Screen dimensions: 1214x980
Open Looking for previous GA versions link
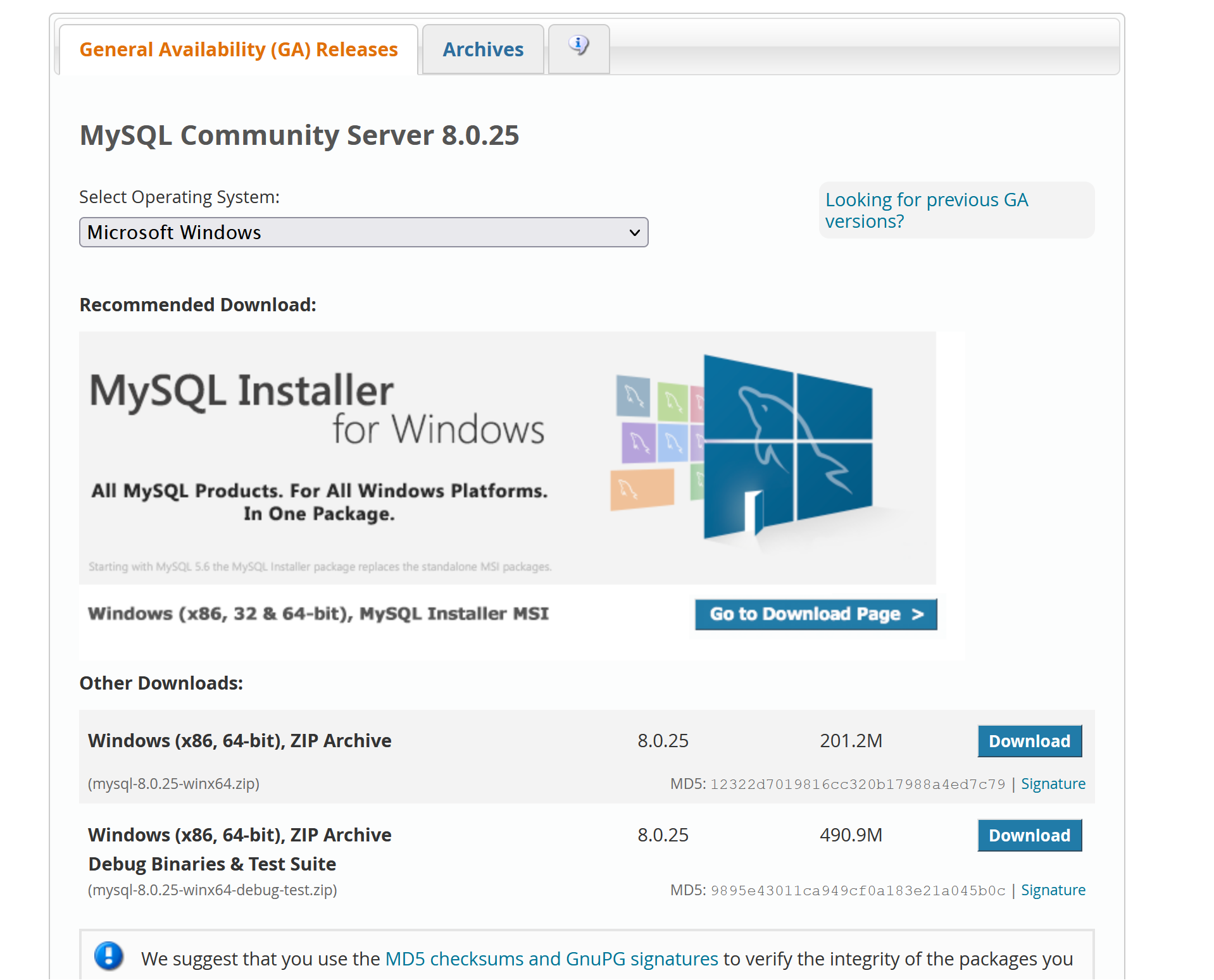927,211
